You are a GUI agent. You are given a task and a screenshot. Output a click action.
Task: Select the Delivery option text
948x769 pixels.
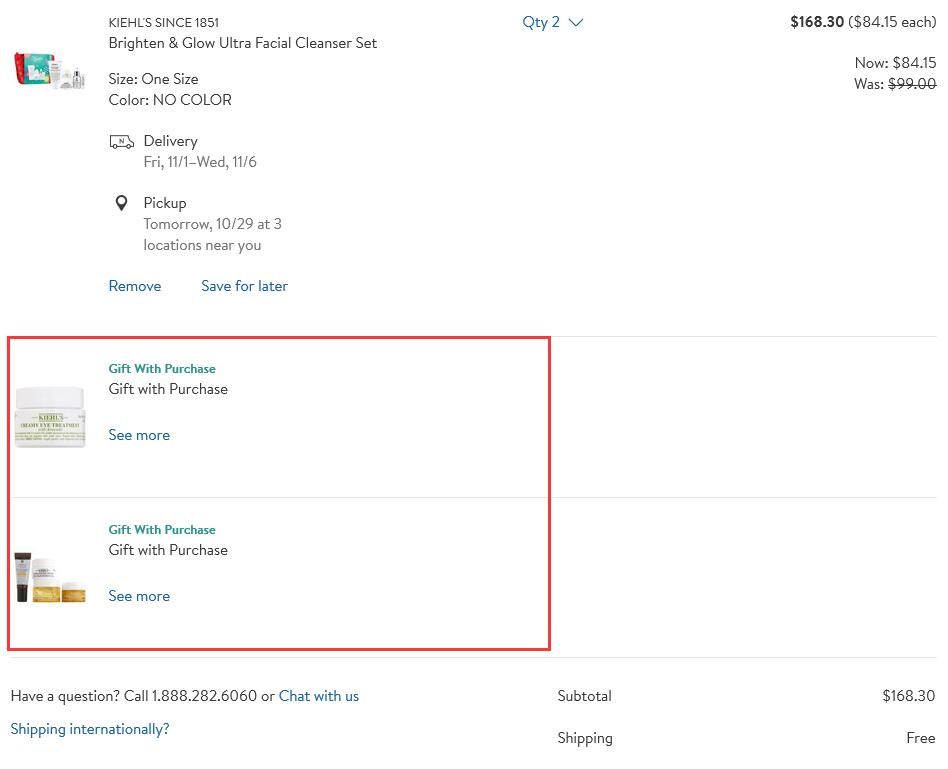tap(170, 141)
